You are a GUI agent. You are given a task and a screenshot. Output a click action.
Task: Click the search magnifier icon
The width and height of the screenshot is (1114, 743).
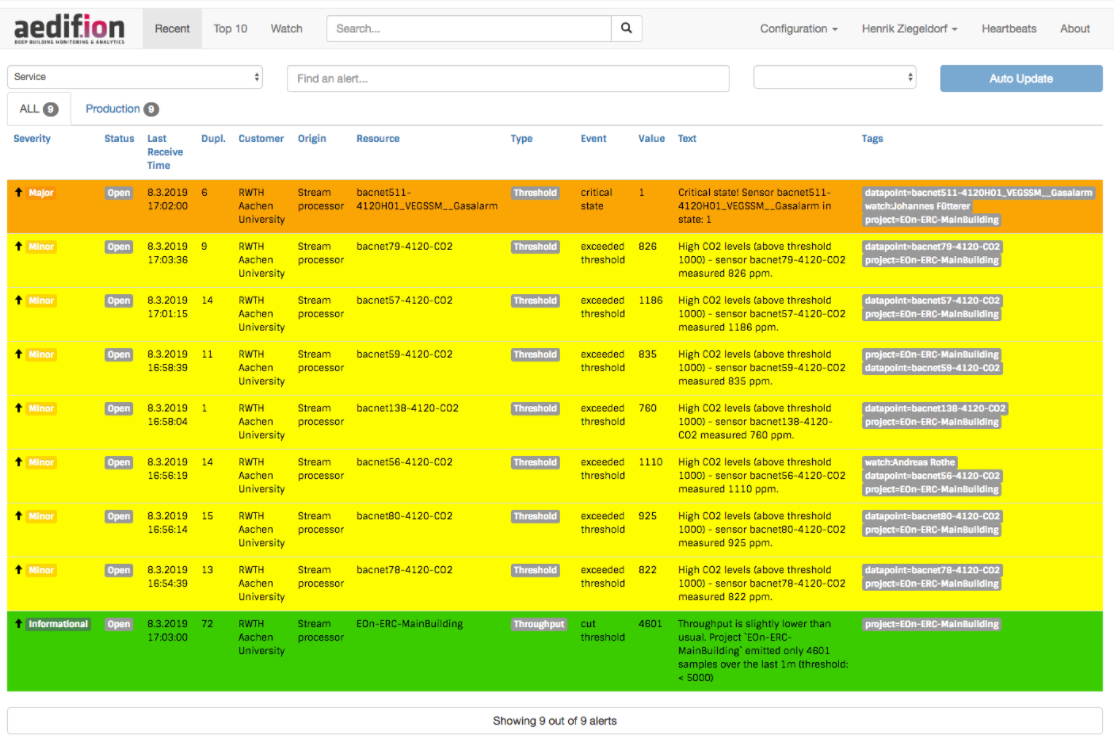pos(626,29)
